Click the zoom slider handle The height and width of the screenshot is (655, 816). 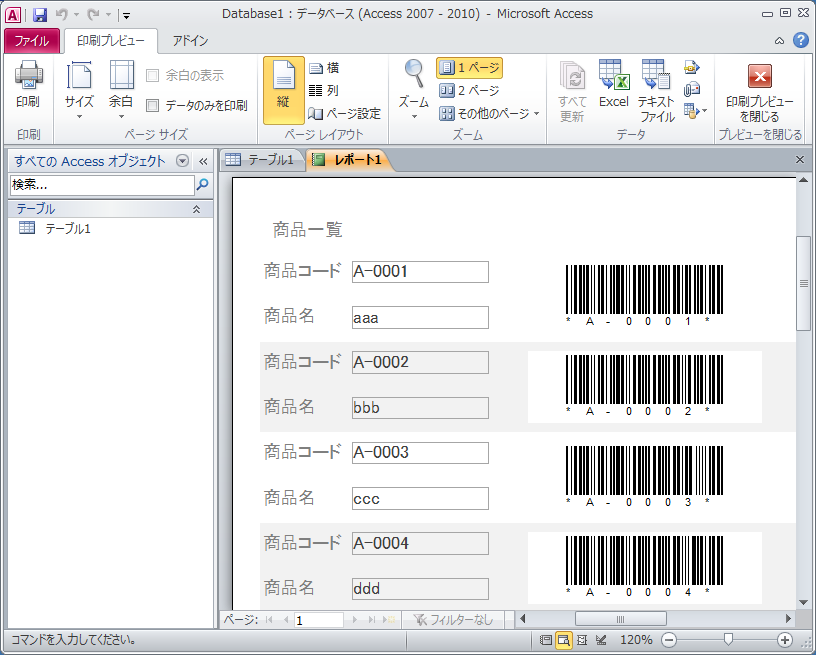pos(728,639)
